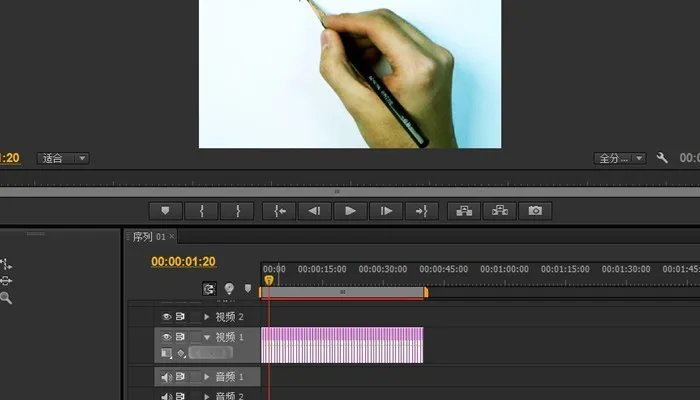Click the Lift button
The image size is (700, 400).
click(x=463, y=211)
